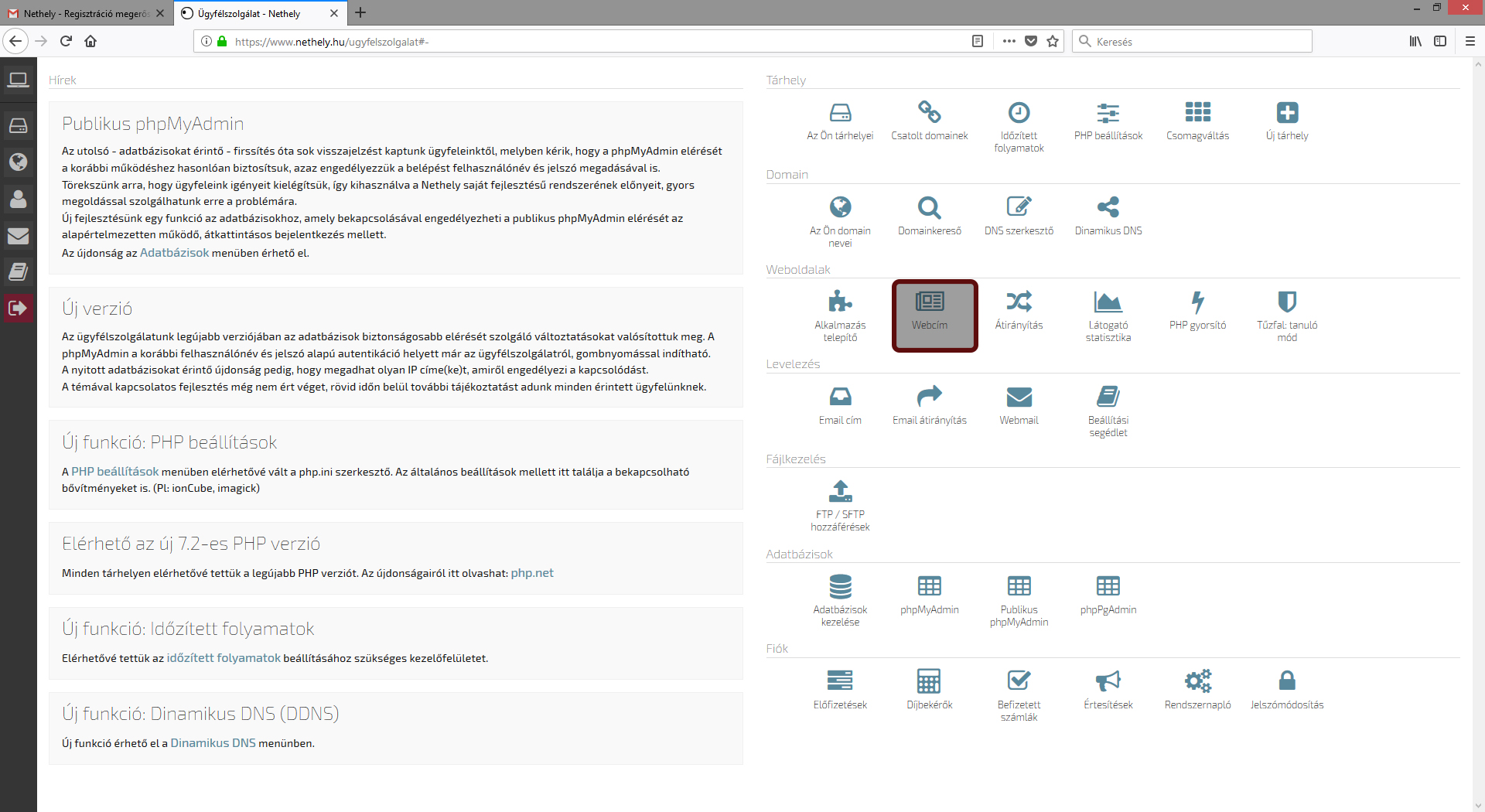1485x812 pixels.
Task: Click the user profile icon in sidebar
Action: [x=18, y=199]
